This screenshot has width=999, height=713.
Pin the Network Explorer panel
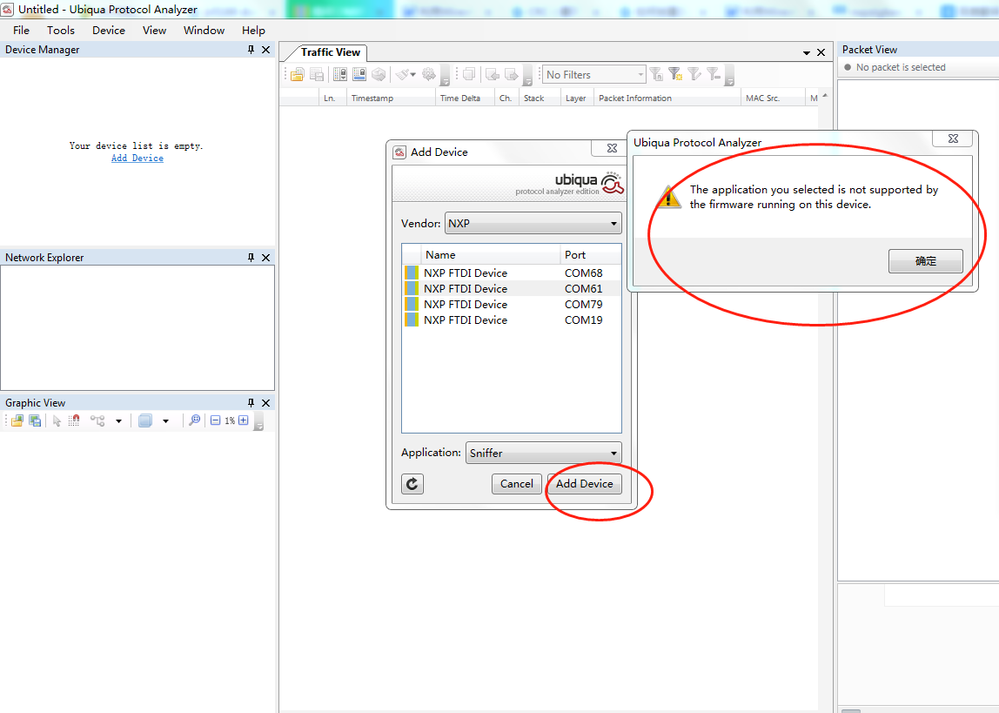click(x=251, y=257)
